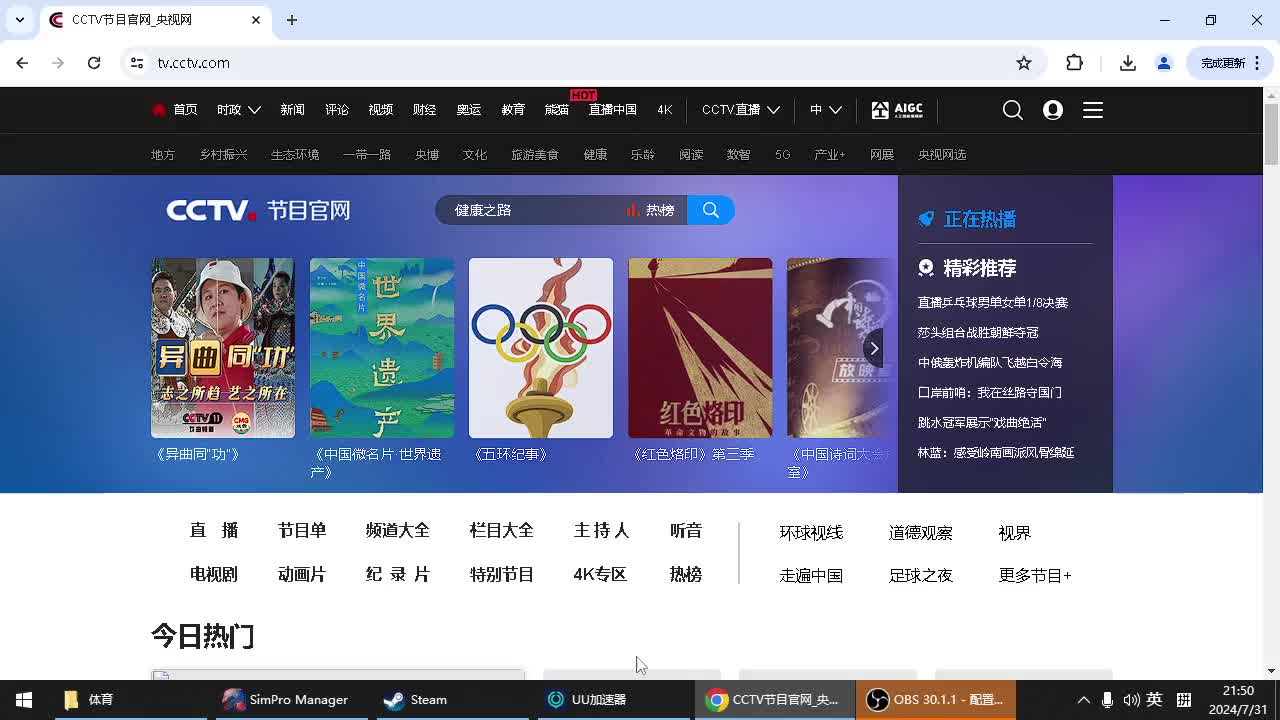Click the 热榜 chart icon in search box
The width and height of the screenshot is (1280, 720).
coord(632,210)
